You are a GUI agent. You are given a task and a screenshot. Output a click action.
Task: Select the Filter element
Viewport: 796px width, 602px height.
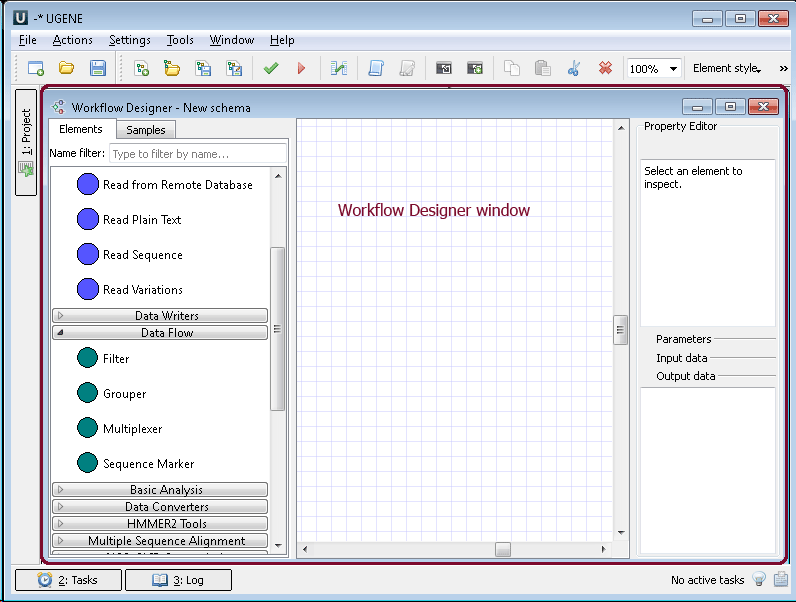104,358
